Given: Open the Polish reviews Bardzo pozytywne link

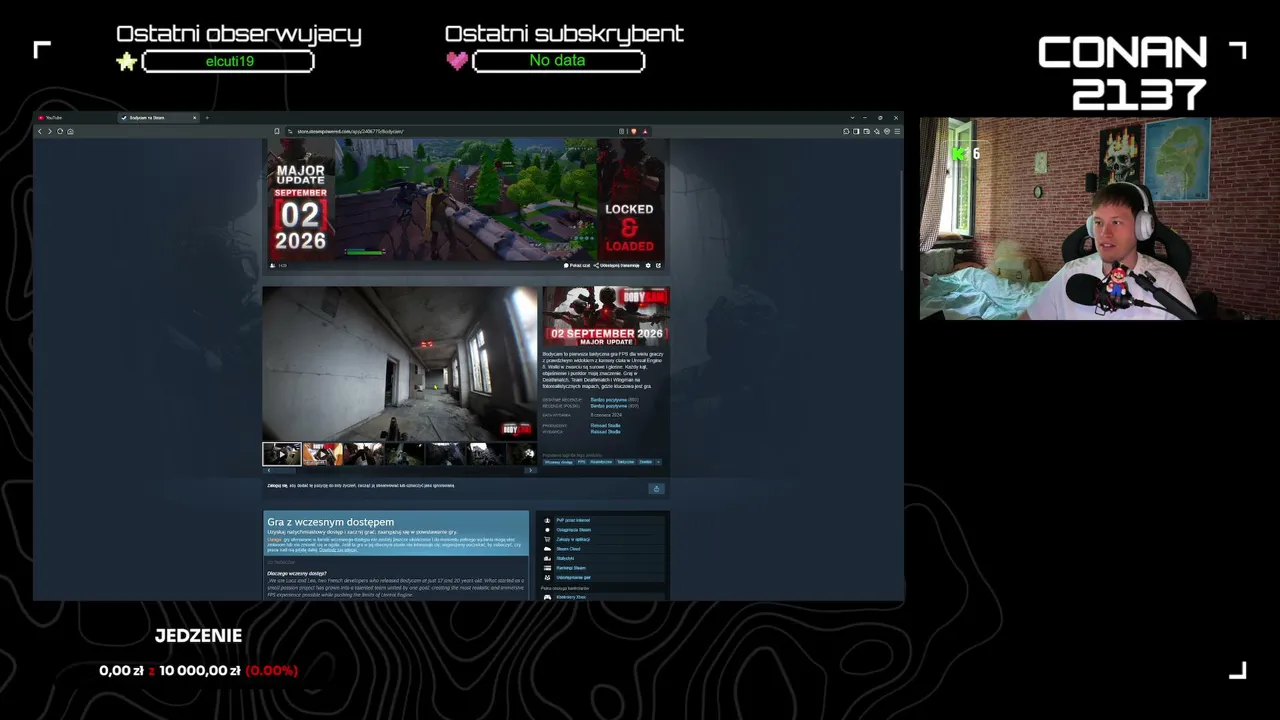Looking at the screenshot, I should [x=609, y=406].
